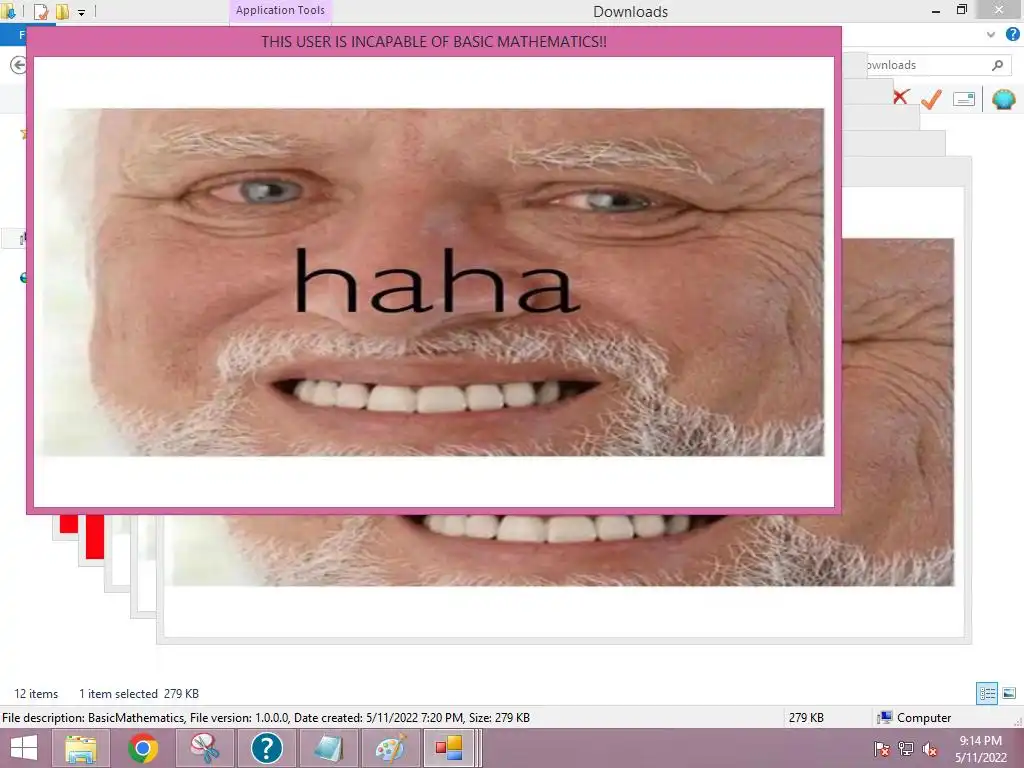Click the haha face image in the front window

coord(434,282)
